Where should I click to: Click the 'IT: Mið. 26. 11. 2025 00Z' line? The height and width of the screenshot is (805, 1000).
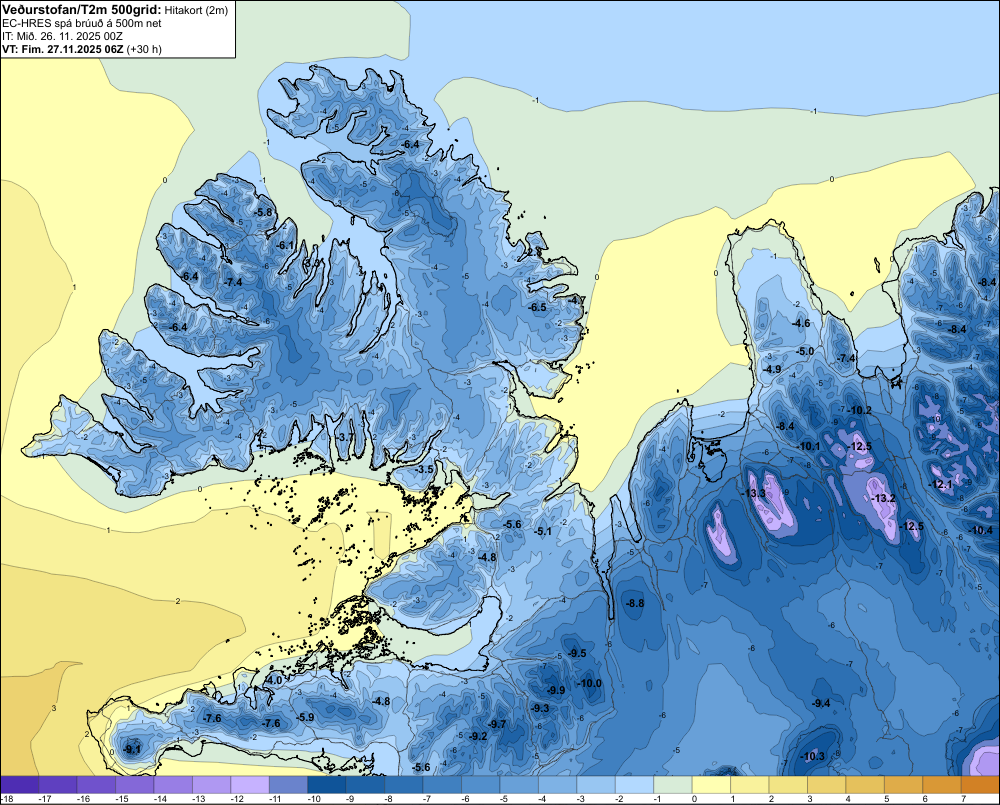point(62,36)
